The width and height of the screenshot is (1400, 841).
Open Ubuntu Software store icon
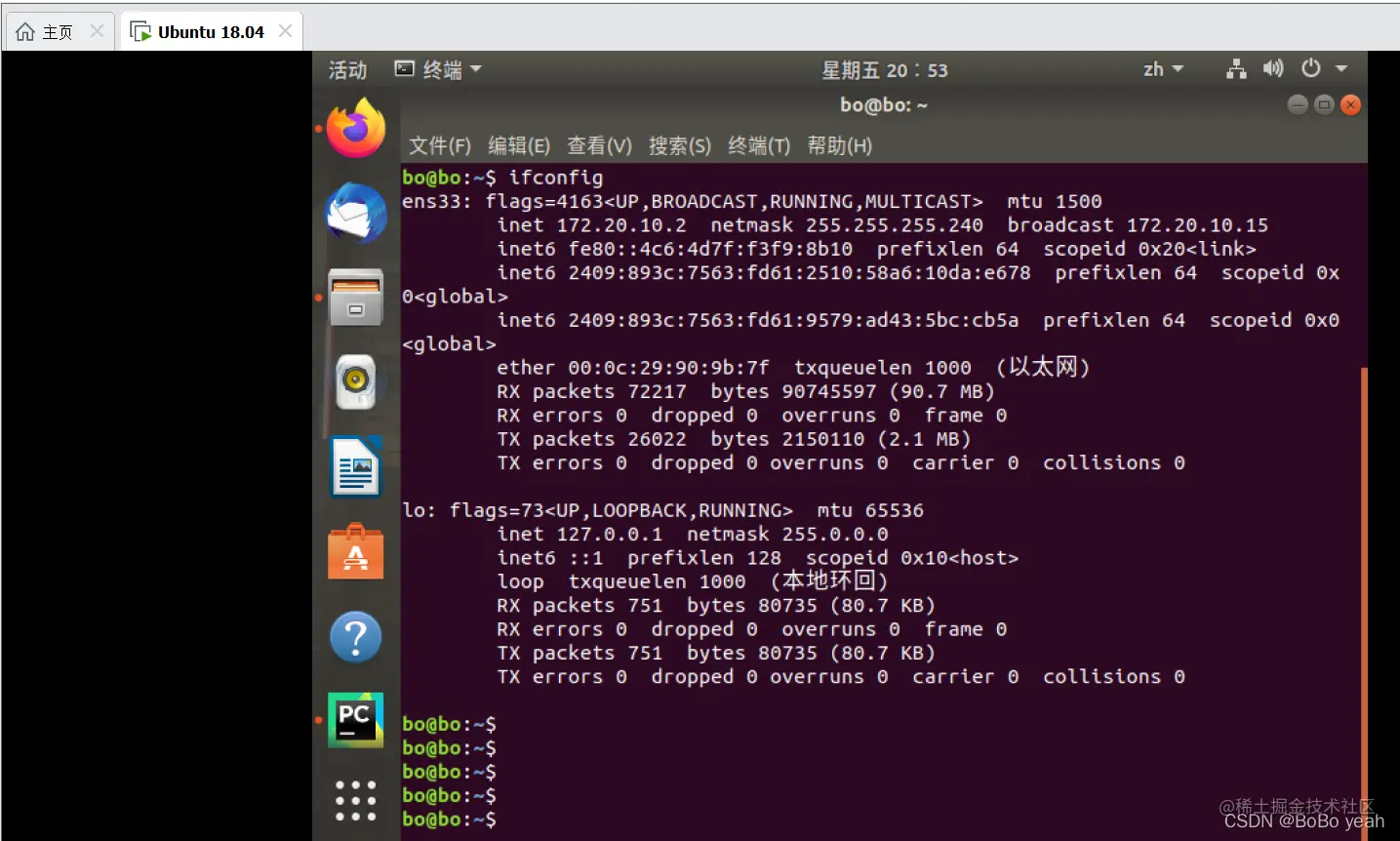pos(355,552)
